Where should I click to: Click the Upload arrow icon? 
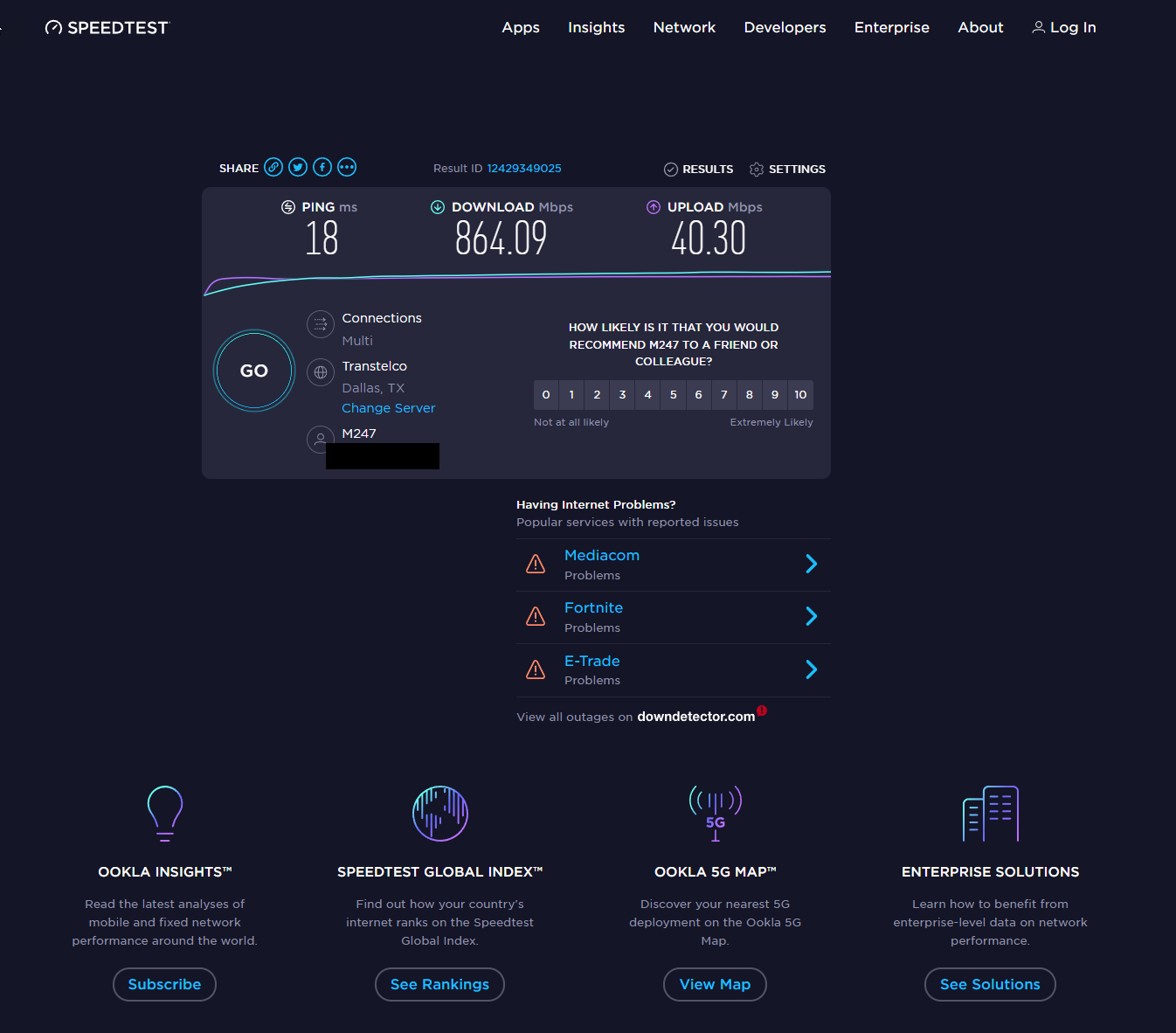654,207
